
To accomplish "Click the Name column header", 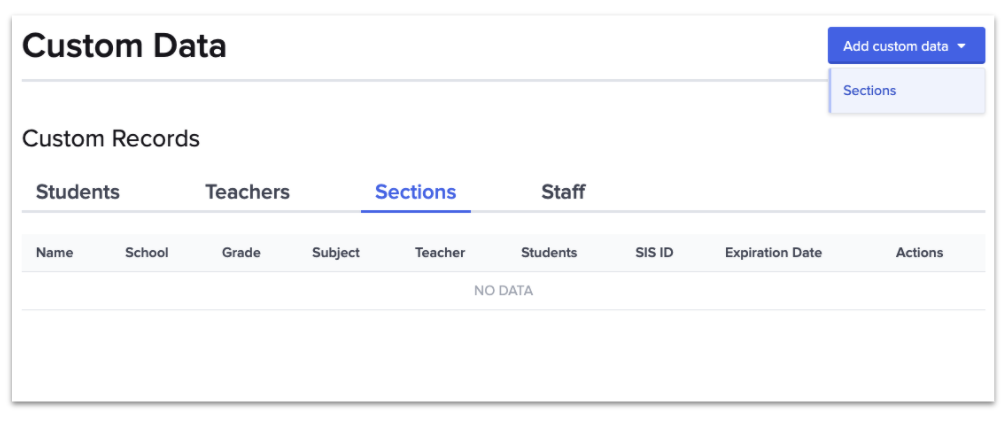I will (55, 253).
